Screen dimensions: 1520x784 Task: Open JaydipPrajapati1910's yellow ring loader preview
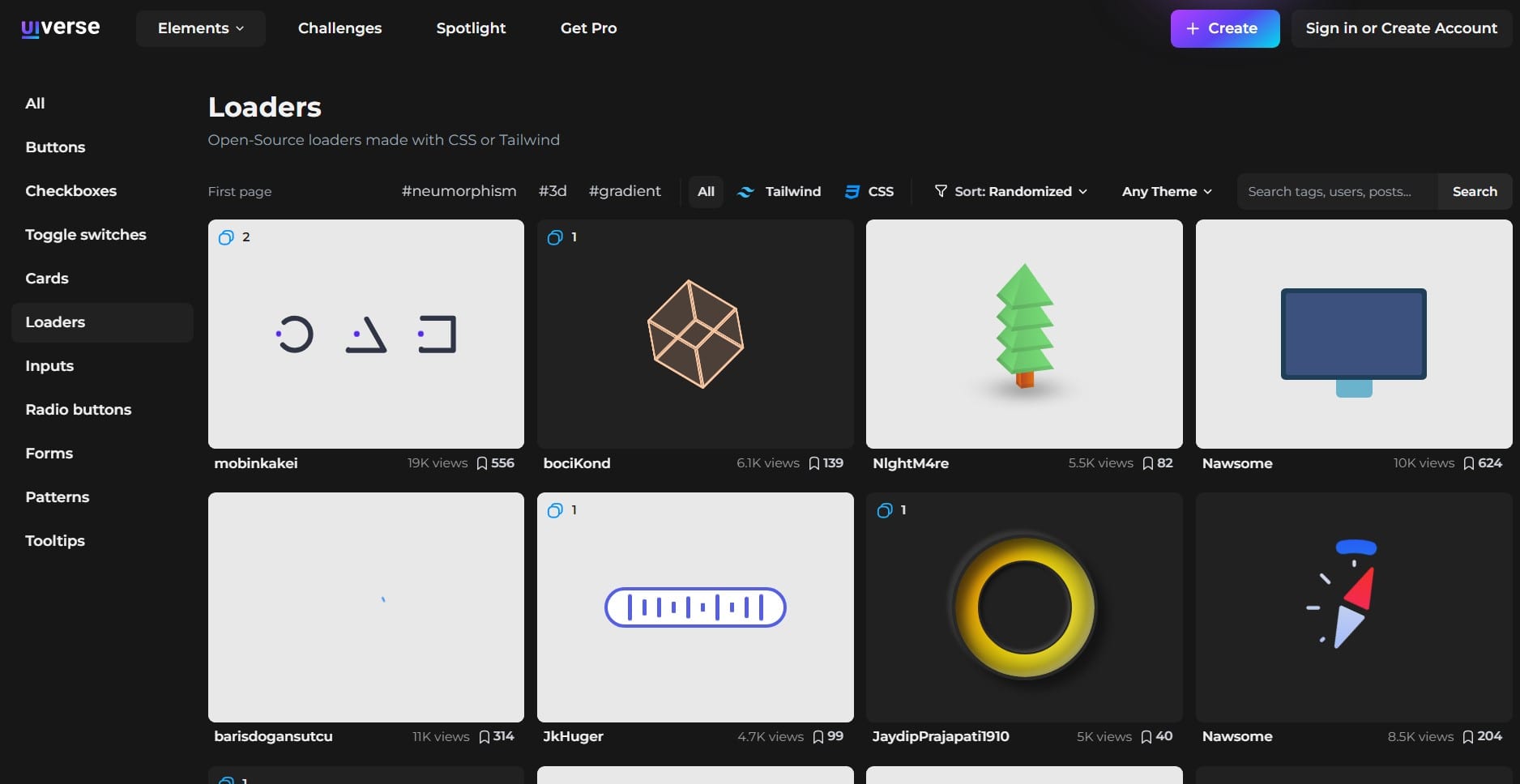1023,607
